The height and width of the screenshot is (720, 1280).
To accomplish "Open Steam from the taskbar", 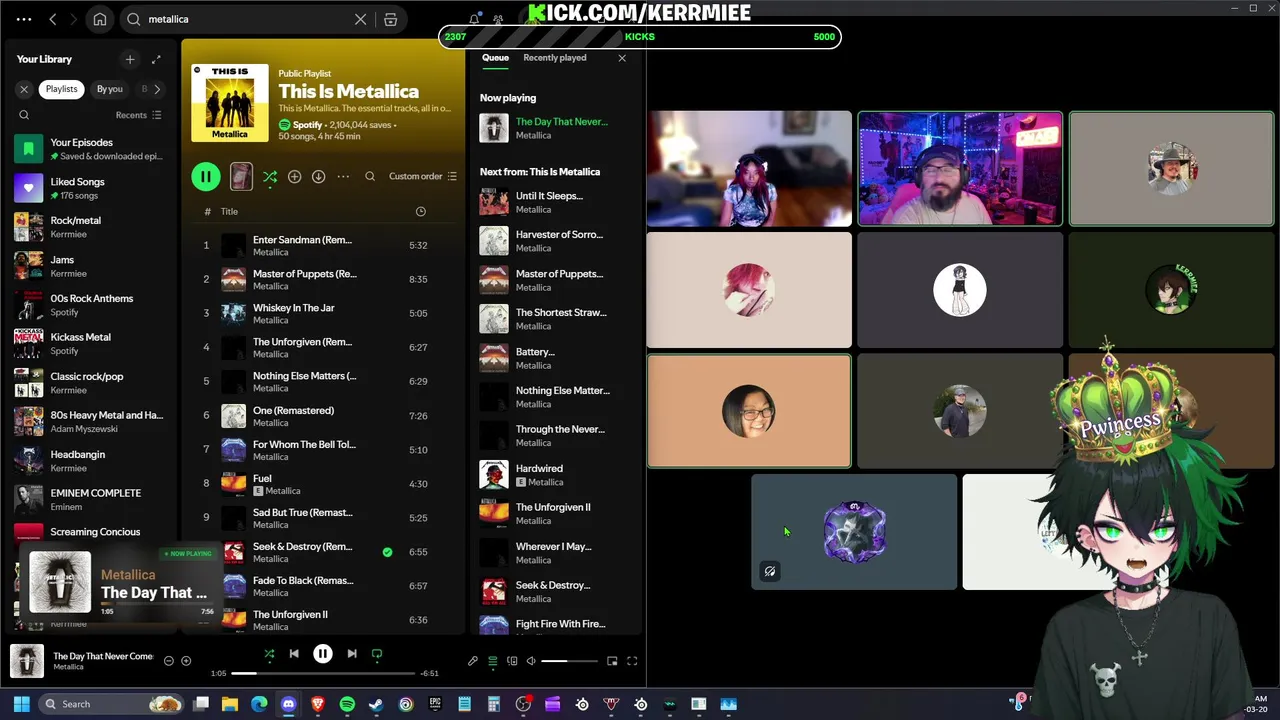I will [x=376, y=704].
